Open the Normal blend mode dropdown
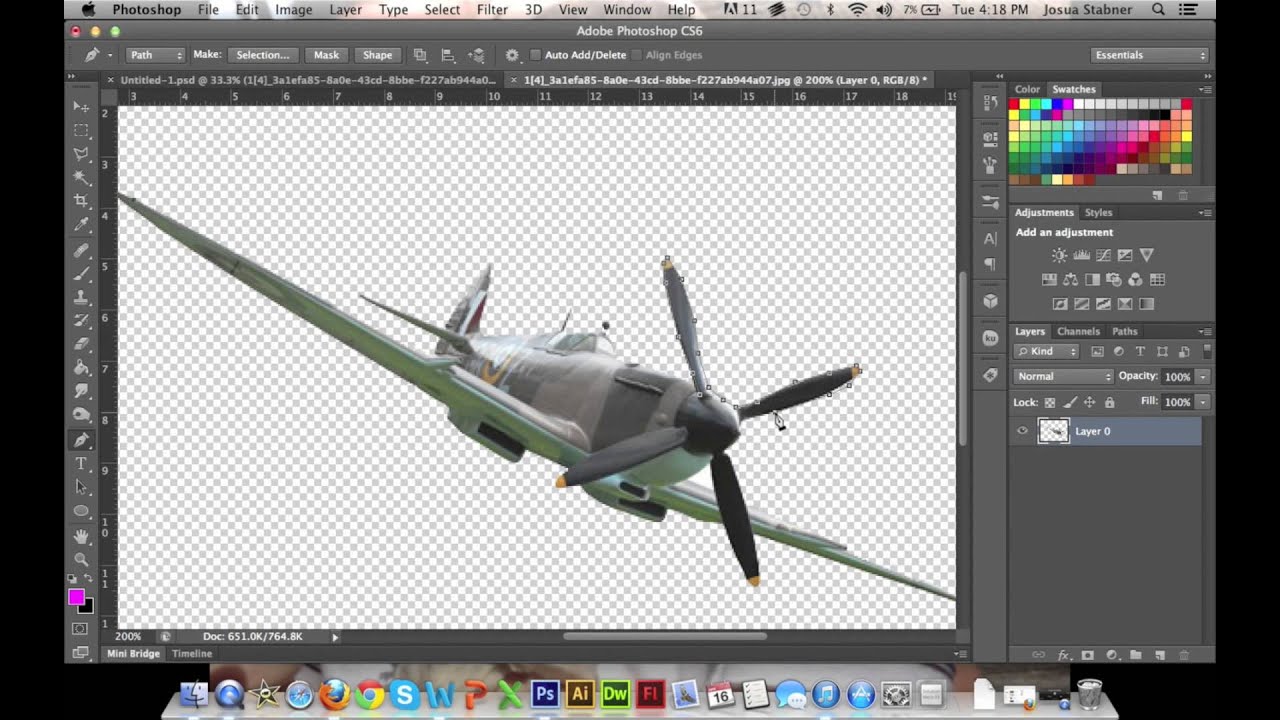 tap(1063, 376)
